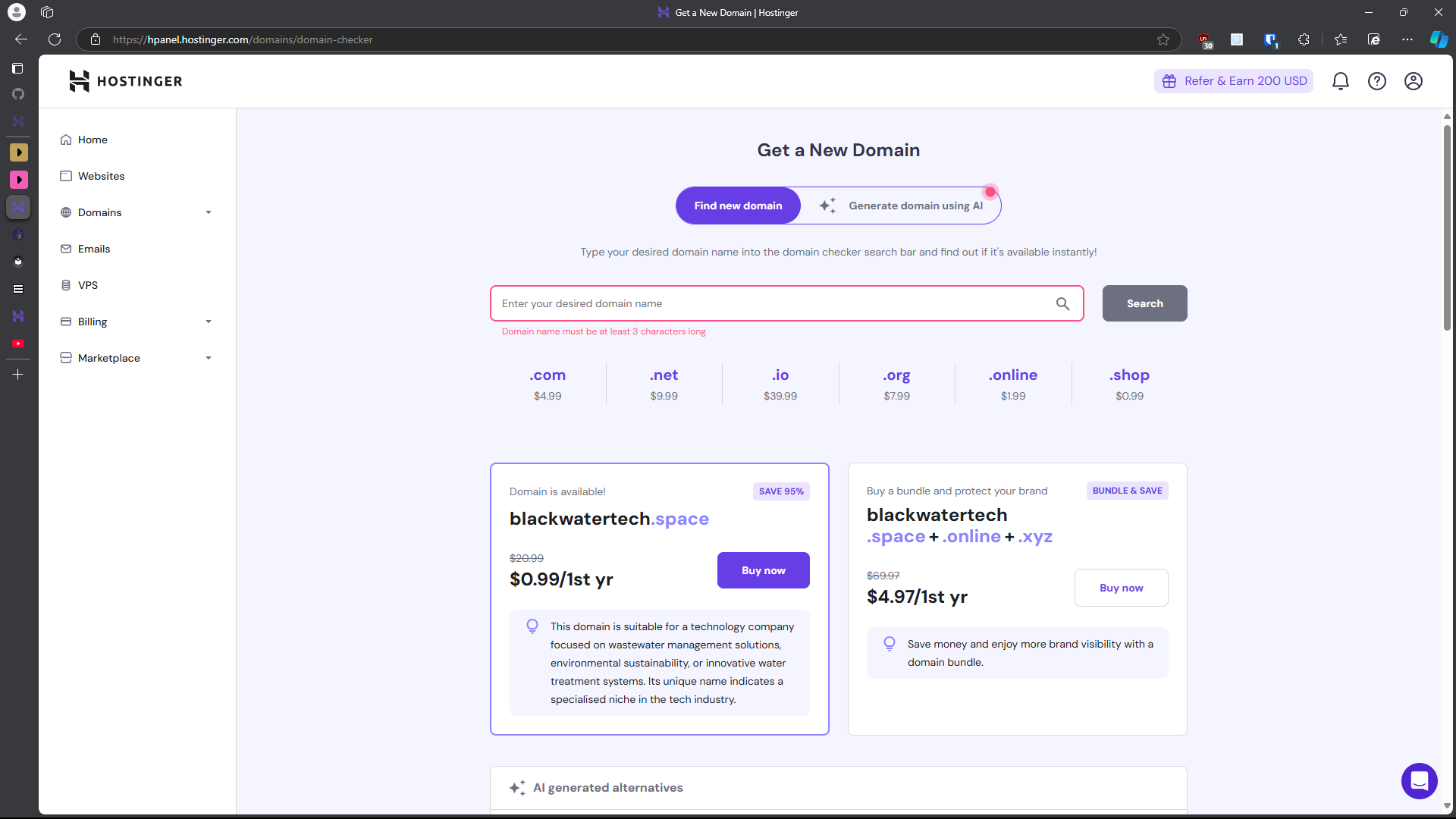Viewport: 1456px width, 819px height.
Task: Click the help question mark icon
Action: pyautogui.click(x=1376, y=81)
